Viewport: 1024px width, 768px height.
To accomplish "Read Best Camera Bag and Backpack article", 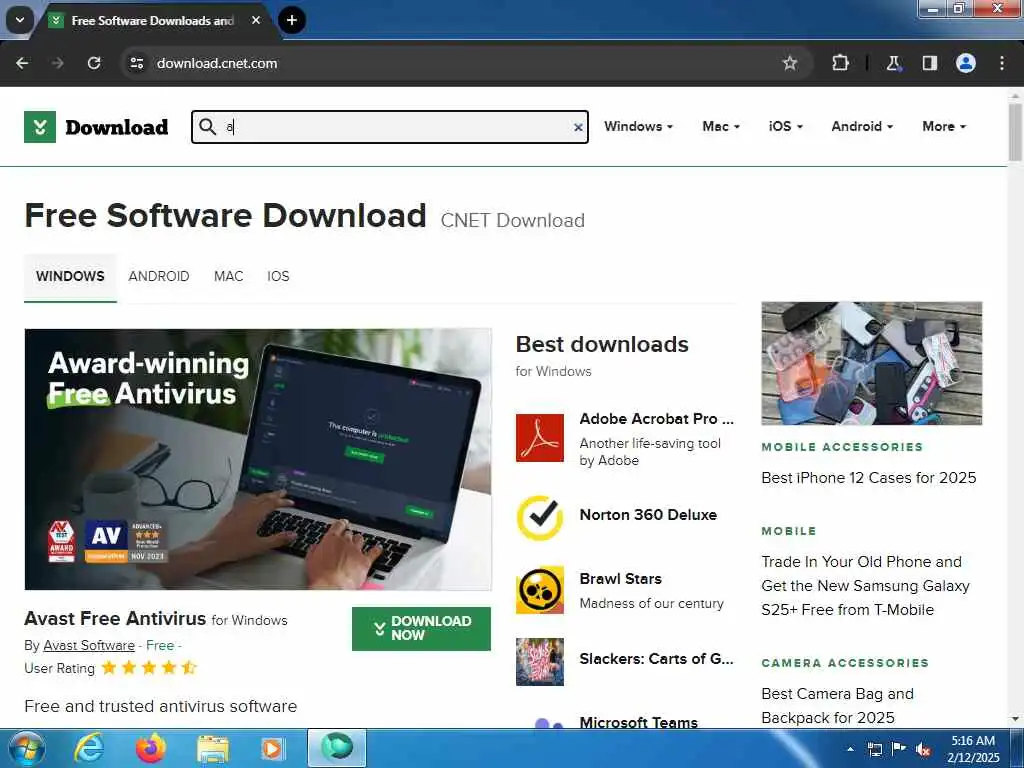I will coord(837,706).
